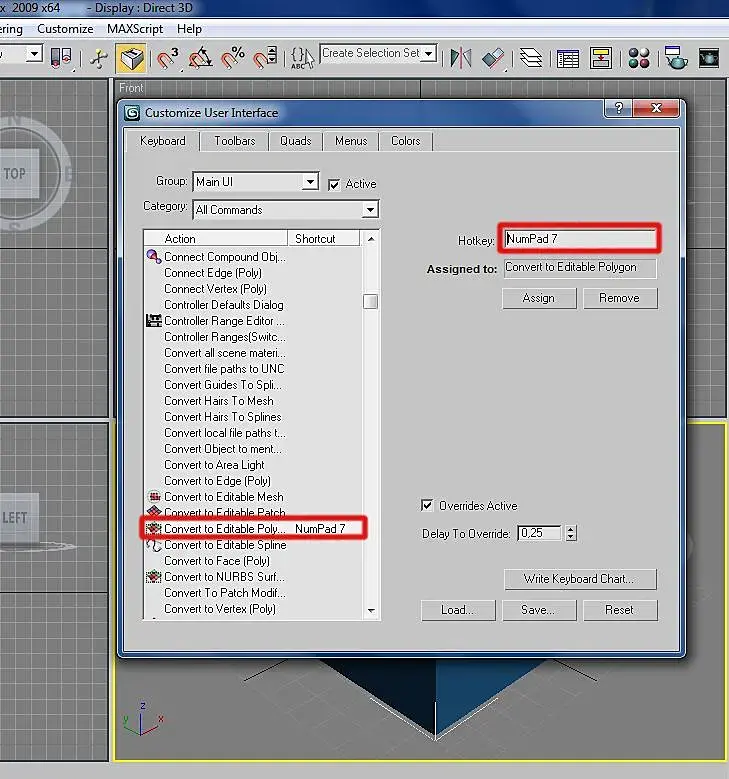Click Delay To Override spinner arrows
The image size is (729, 779).
click(x=571, y=533)
